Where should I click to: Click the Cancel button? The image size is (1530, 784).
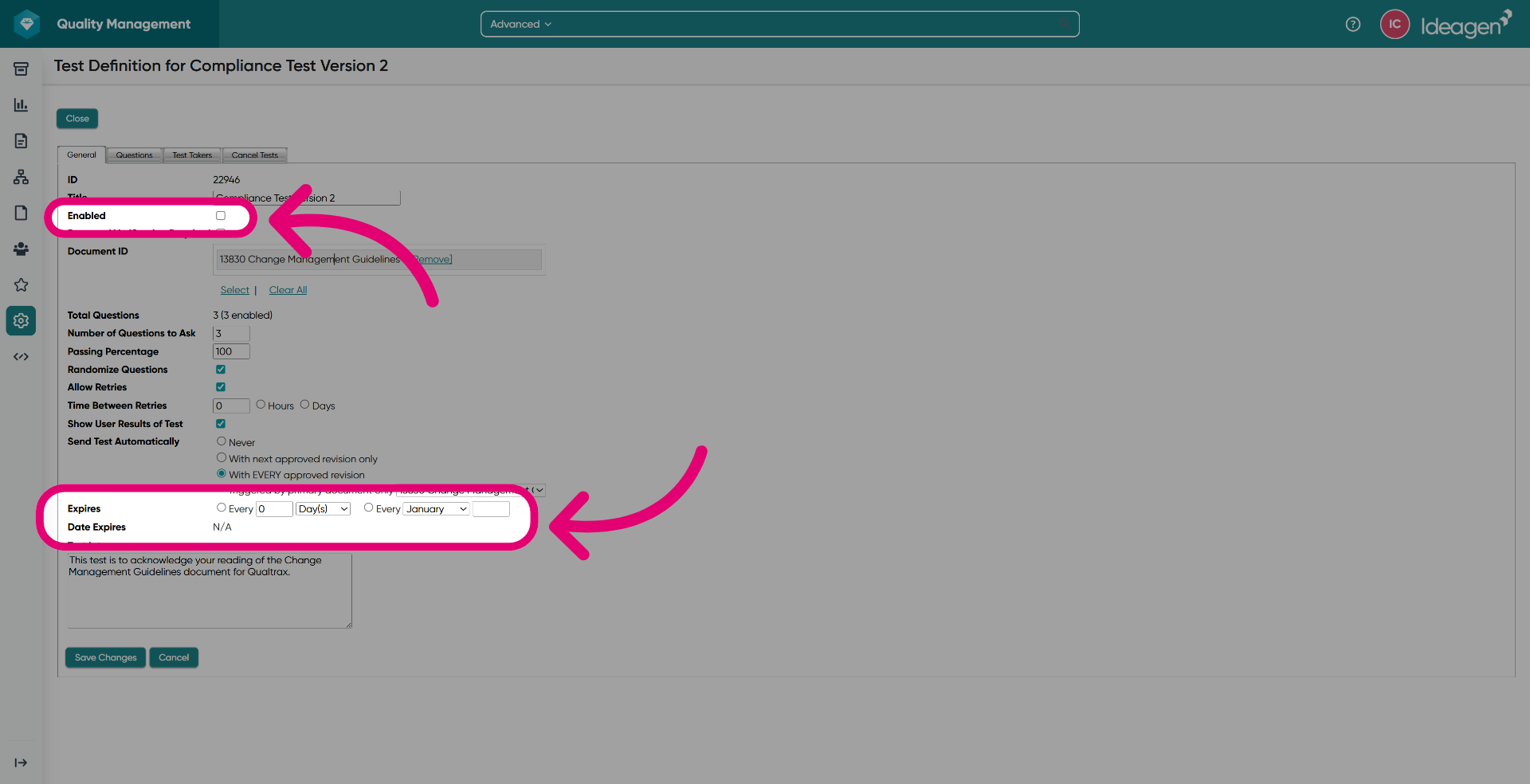pyautogui.click(x=174, y=657)
